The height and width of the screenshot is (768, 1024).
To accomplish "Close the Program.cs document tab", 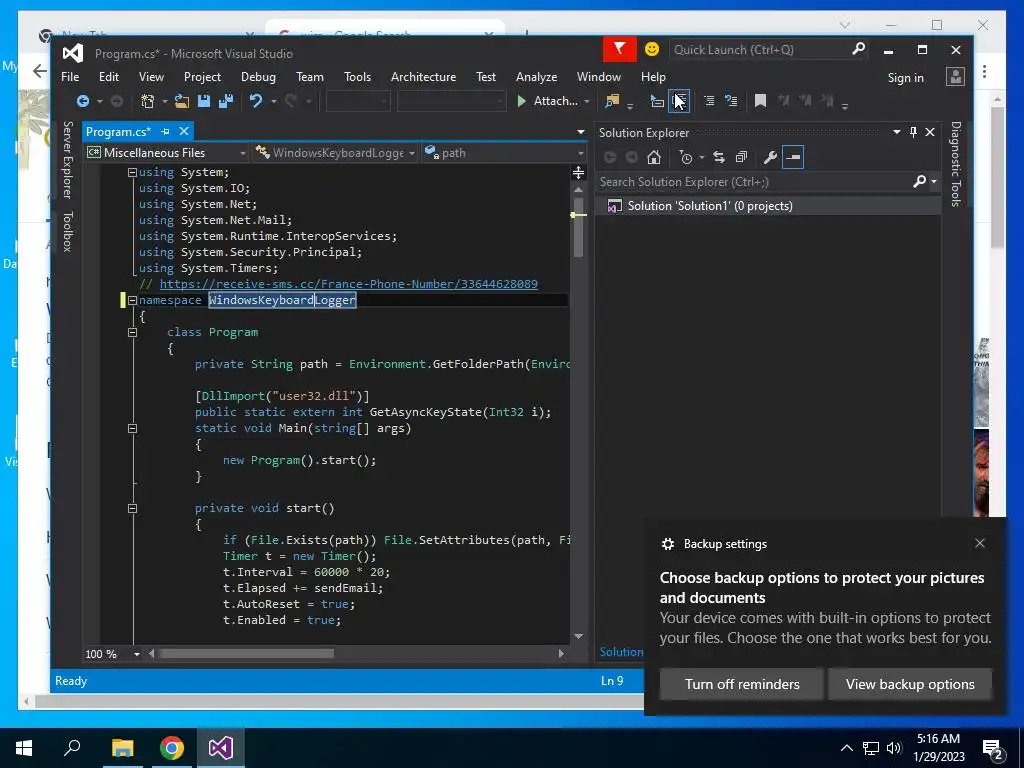I will coord(184,132).
